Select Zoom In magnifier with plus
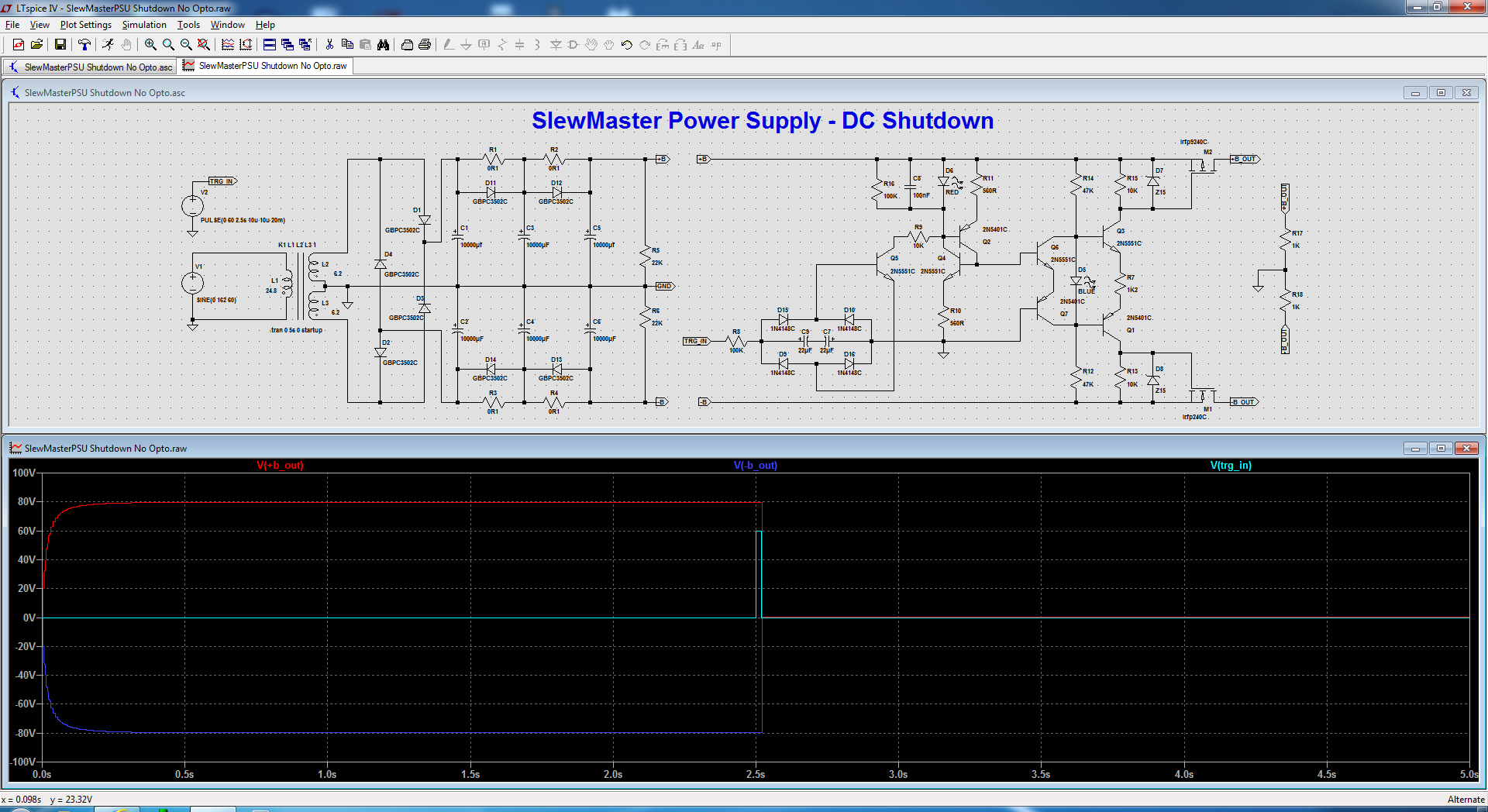Image resolution: width=1488 pixels, height=812 pixels. (150, 45)
